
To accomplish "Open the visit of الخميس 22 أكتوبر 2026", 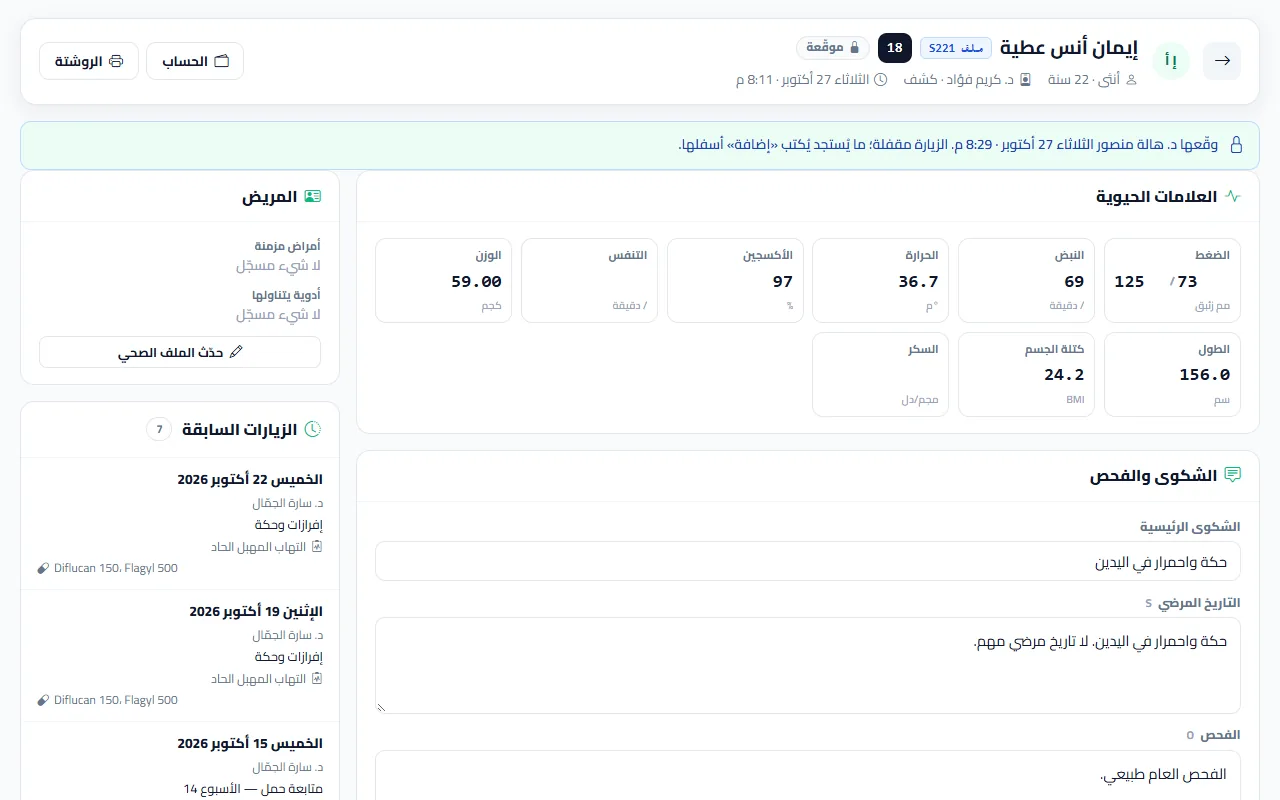I will point(180,523).
